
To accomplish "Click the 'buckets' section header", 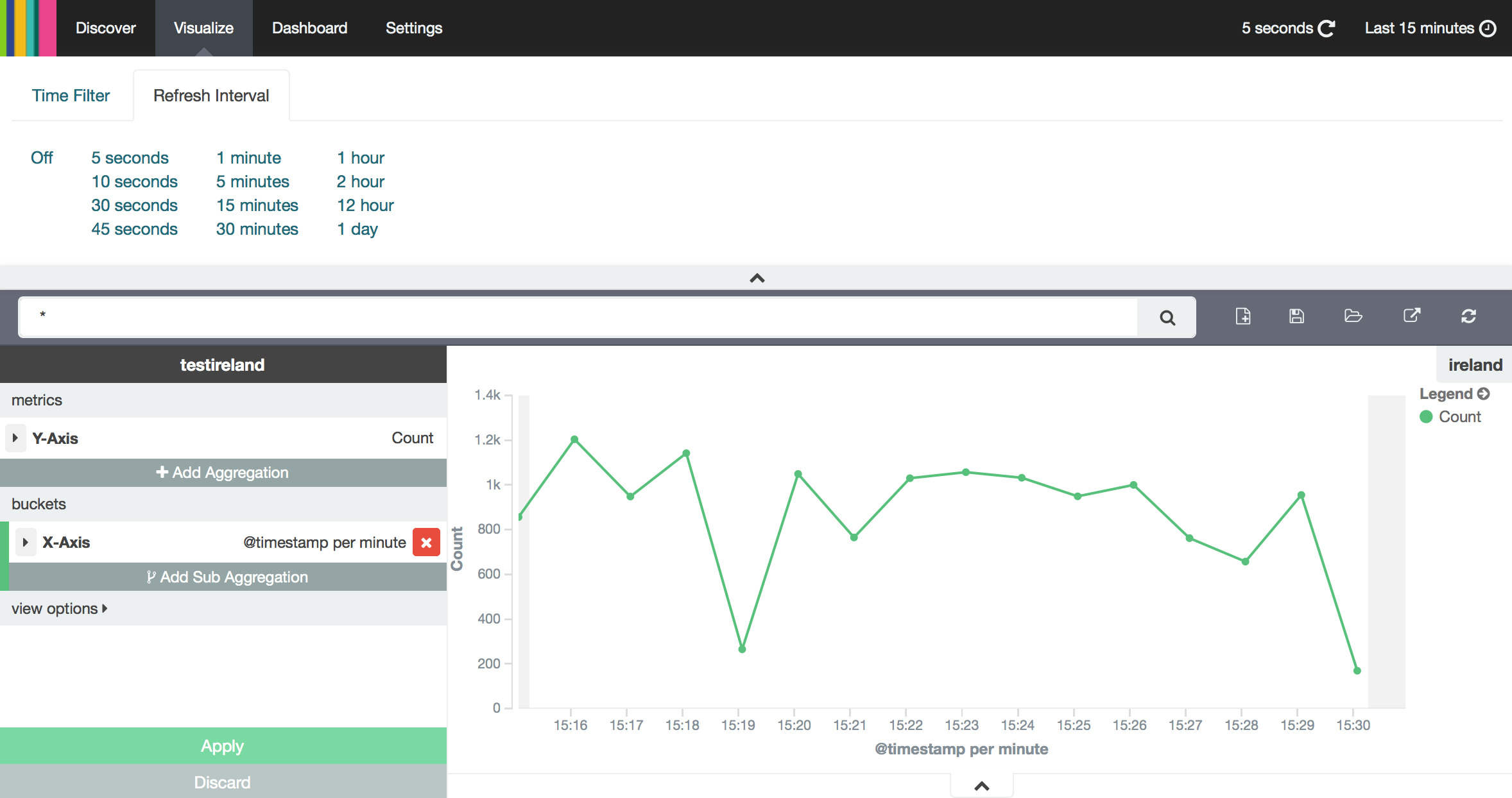I will [39, 504].
